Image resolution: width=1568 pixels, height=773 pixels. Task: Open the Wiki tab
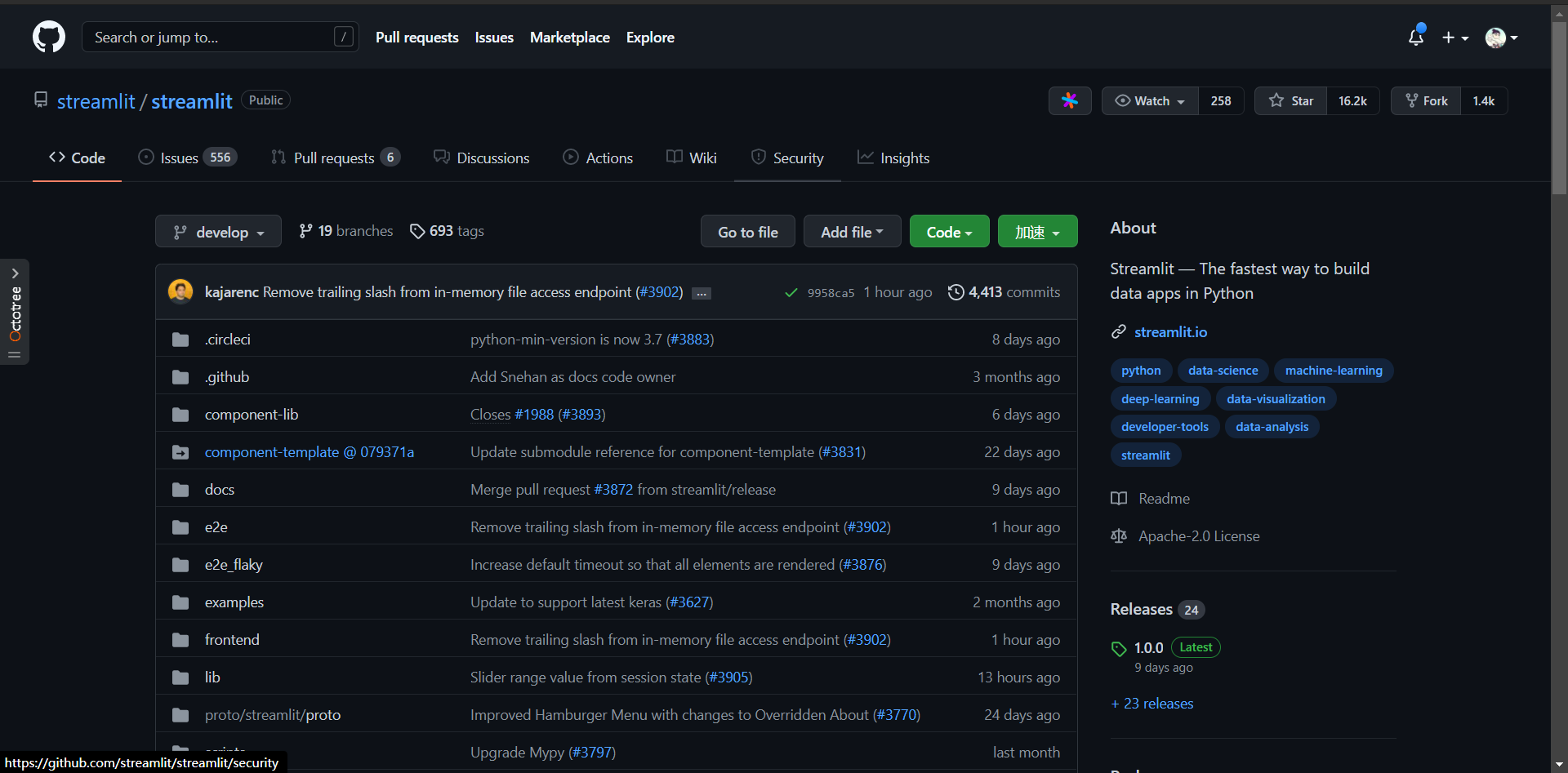click(692, 158)
